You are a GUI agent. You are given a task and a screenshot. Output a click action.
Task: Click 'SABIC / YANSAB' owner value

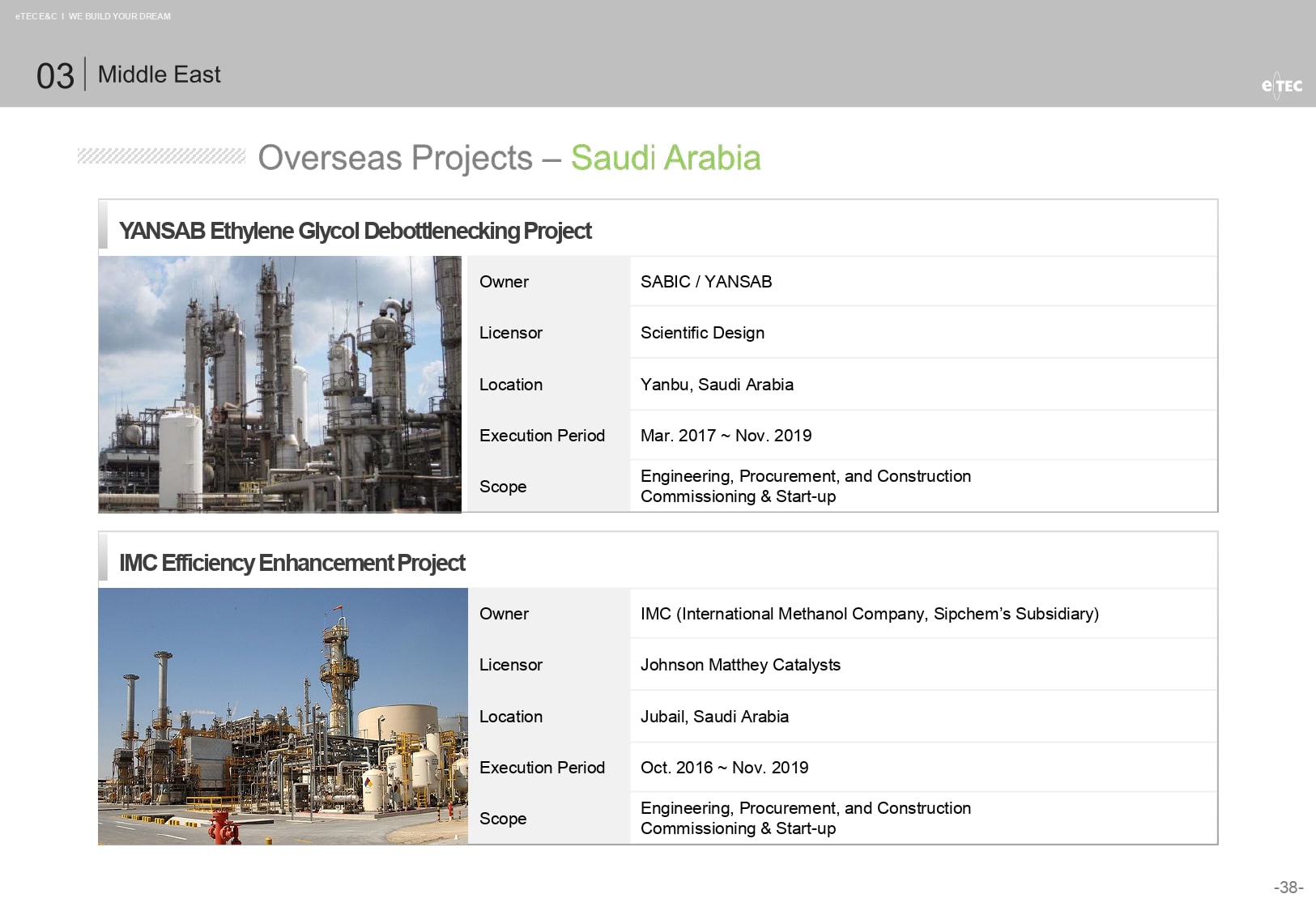pos(706,282)
